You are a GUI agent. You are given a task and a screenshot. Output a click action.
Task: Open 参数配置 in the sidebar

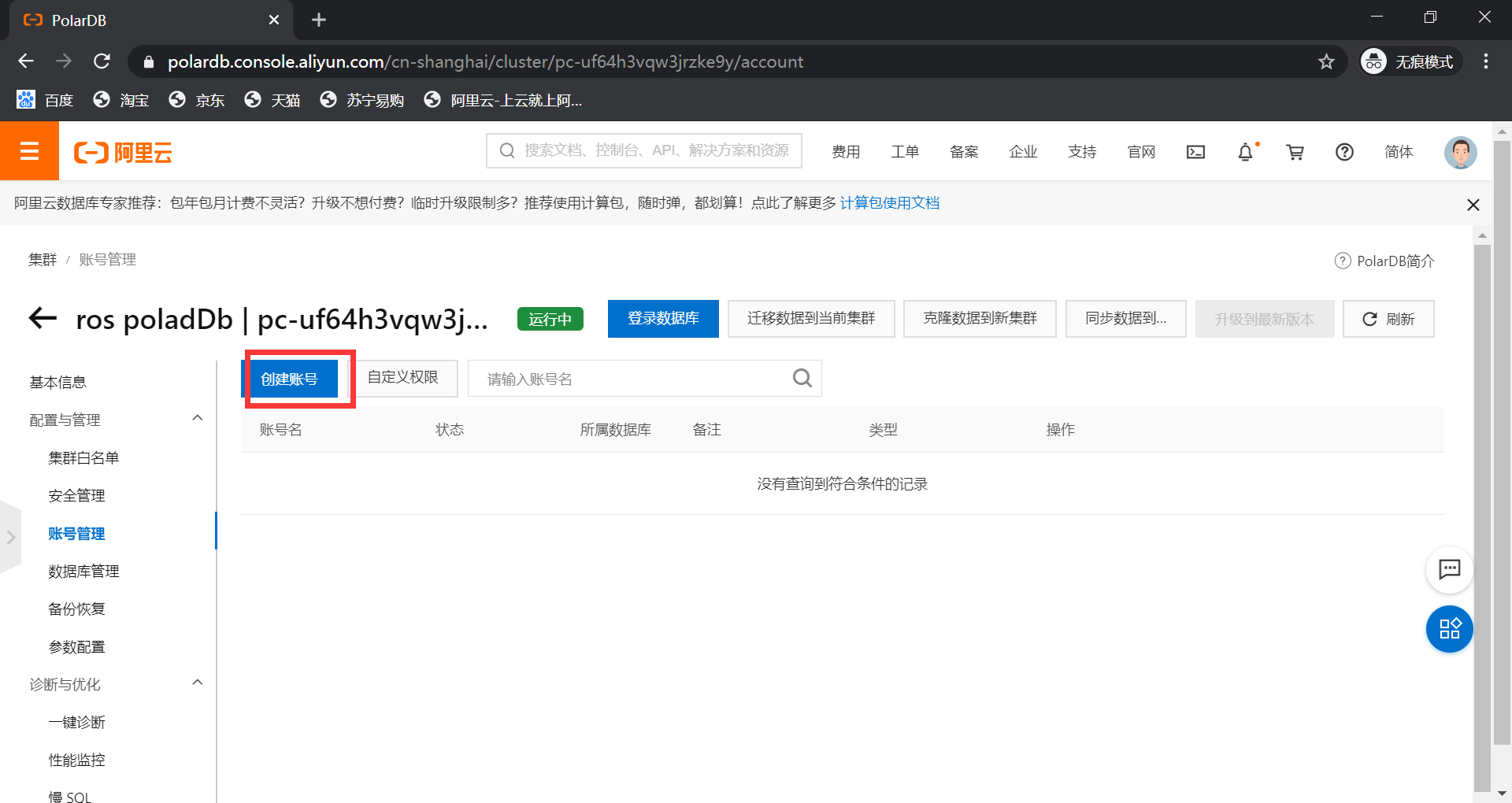[76, 646]
